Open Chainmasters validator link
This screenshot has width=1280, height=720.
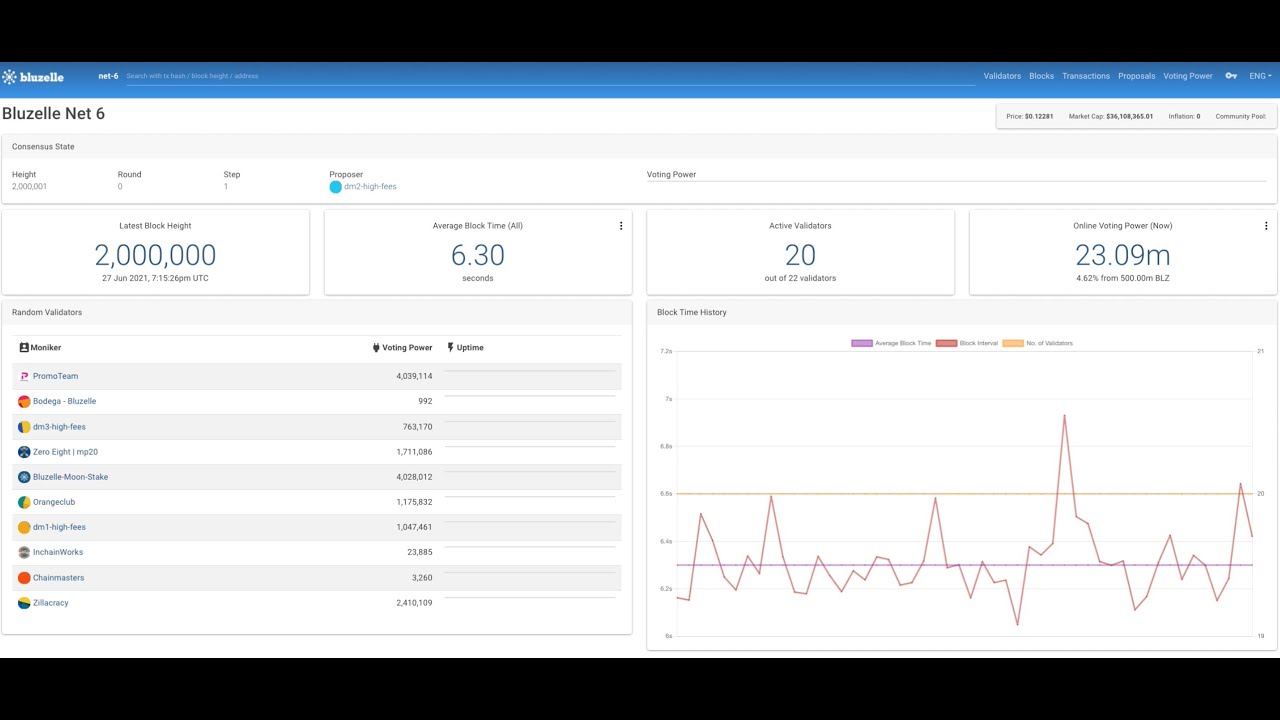[58, 578]
